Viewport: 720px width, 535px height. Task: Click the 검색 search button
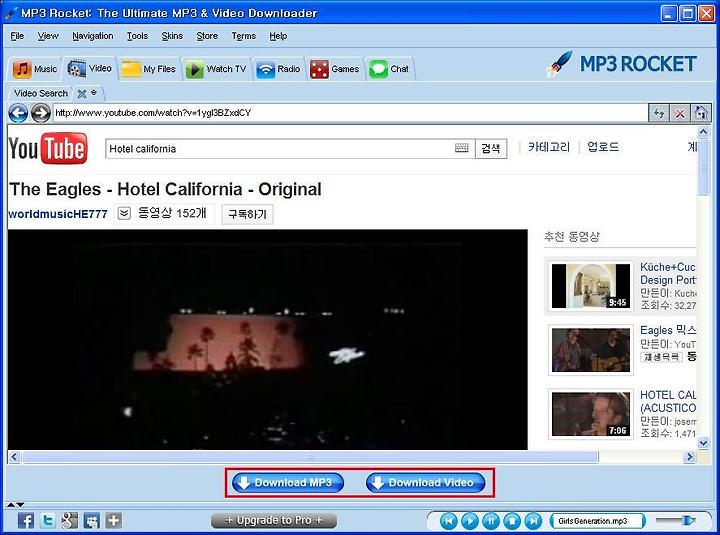click(x=491, y=148)
